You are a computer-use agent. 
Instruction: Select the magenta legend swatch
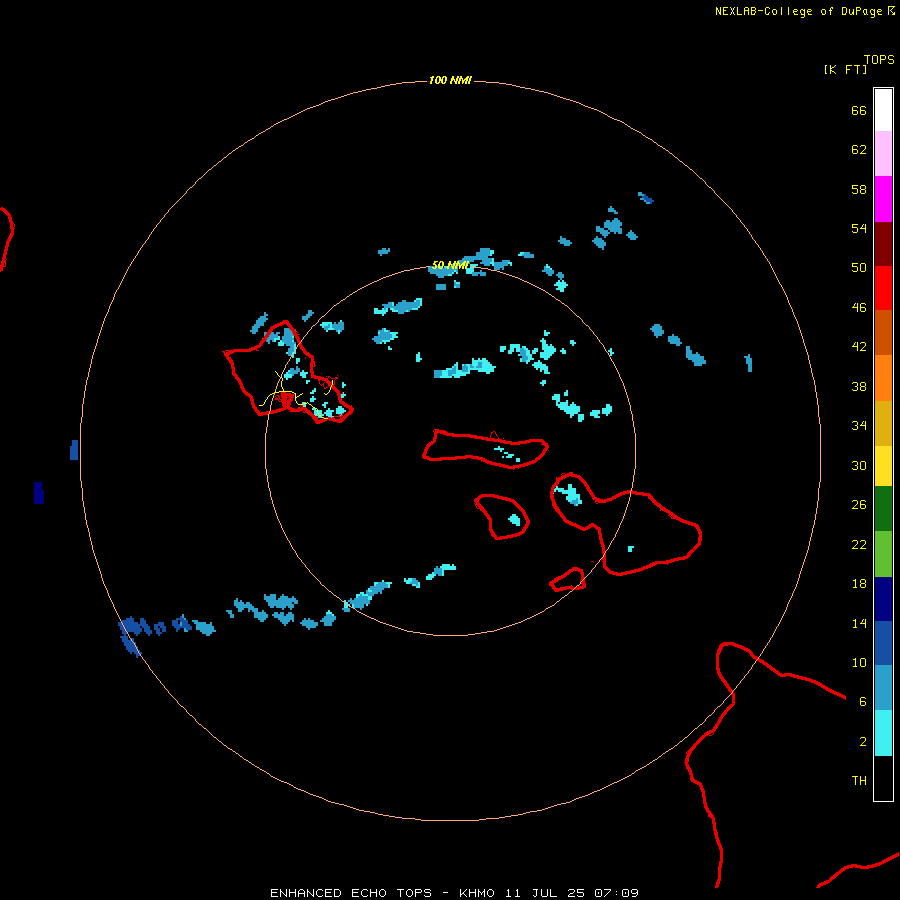point(883,199)
